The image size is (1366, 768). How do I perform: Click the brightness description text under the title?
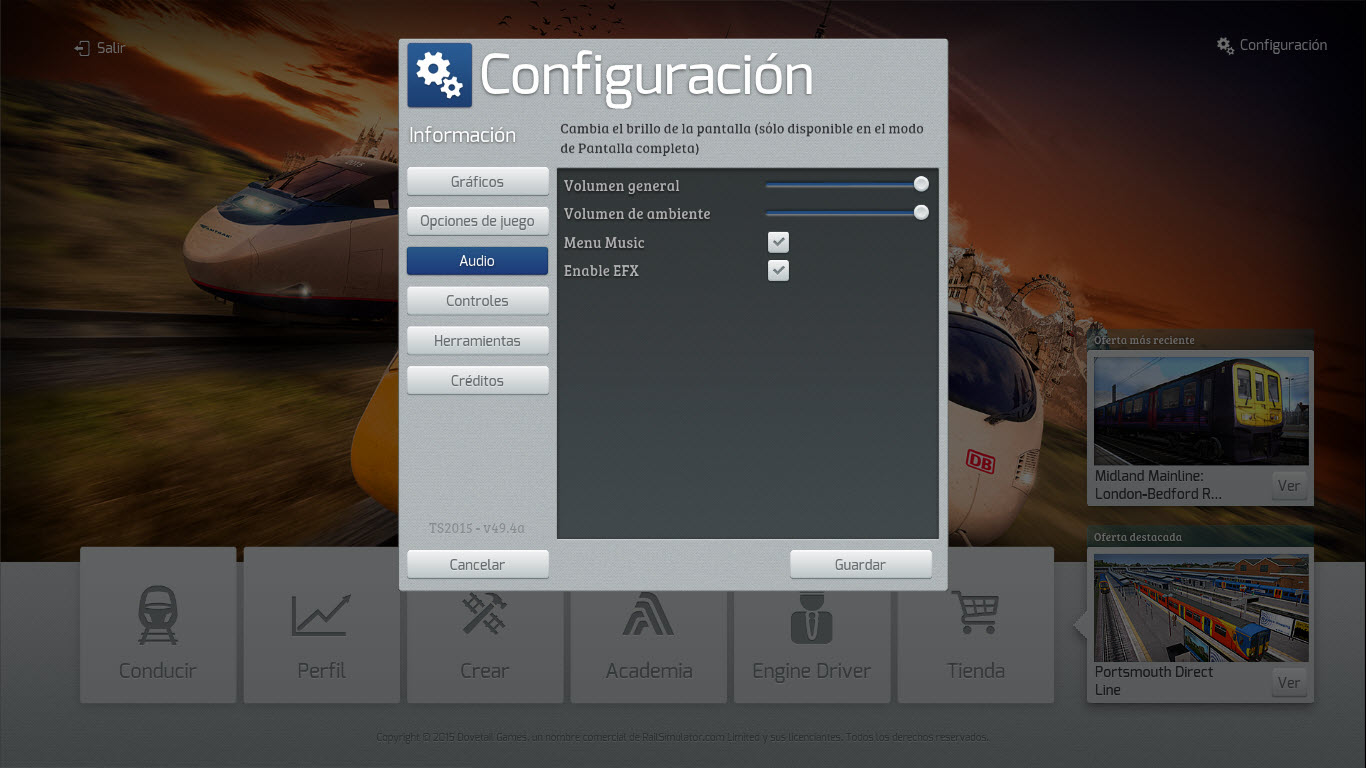pyautogui.click(x=742, y=138)
